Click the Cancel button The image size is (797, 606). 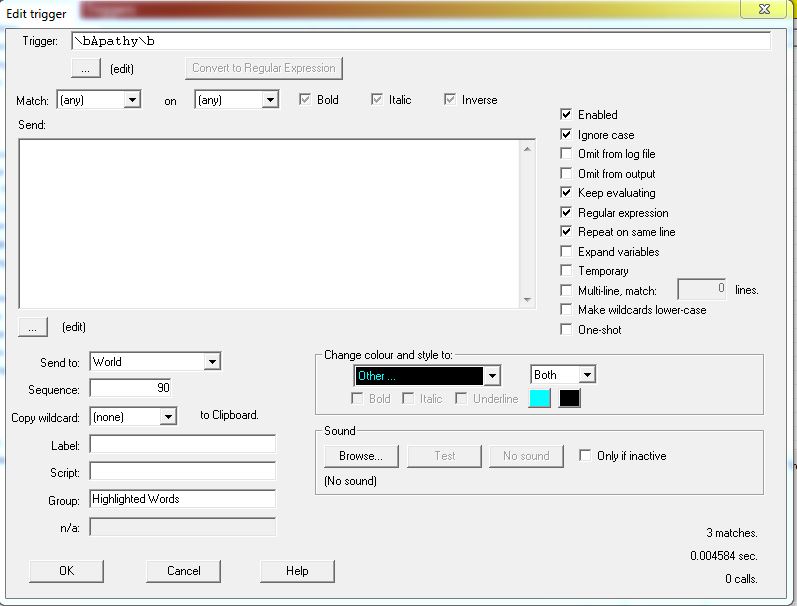click(183, 571)
